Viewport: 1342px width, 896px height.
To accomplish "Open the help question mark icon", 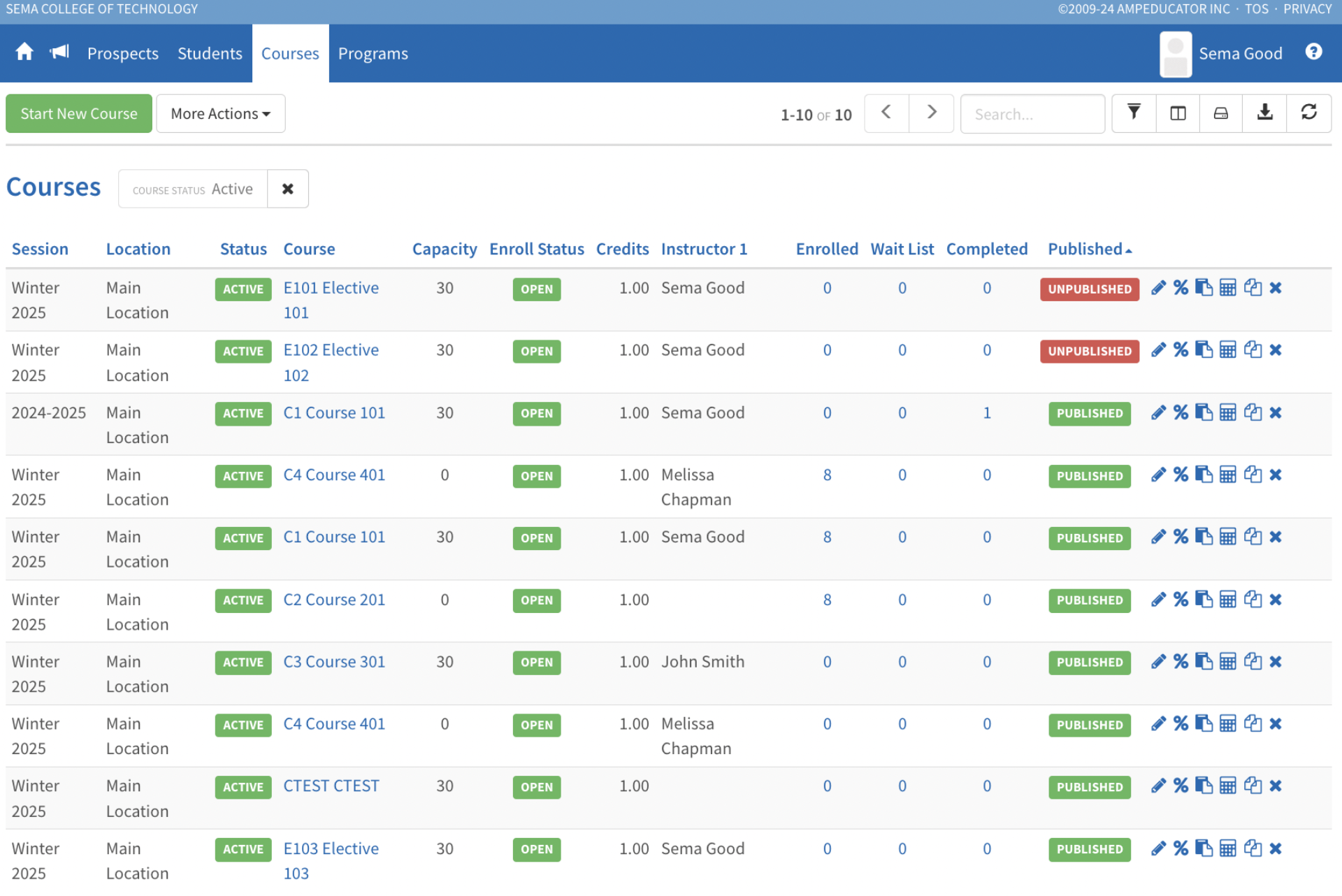I will (1313, 52).
